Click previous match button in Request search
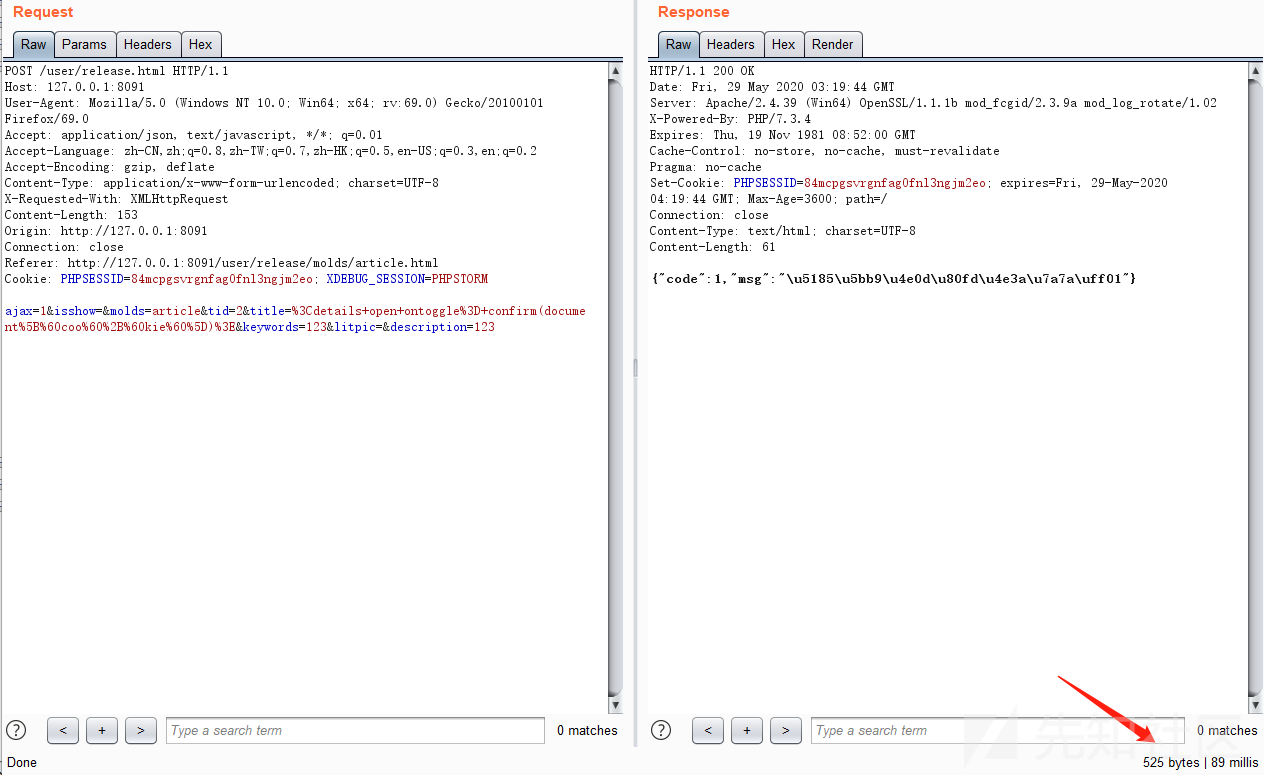This screenshot has width=1264, height=775. [x=62, y=731]
